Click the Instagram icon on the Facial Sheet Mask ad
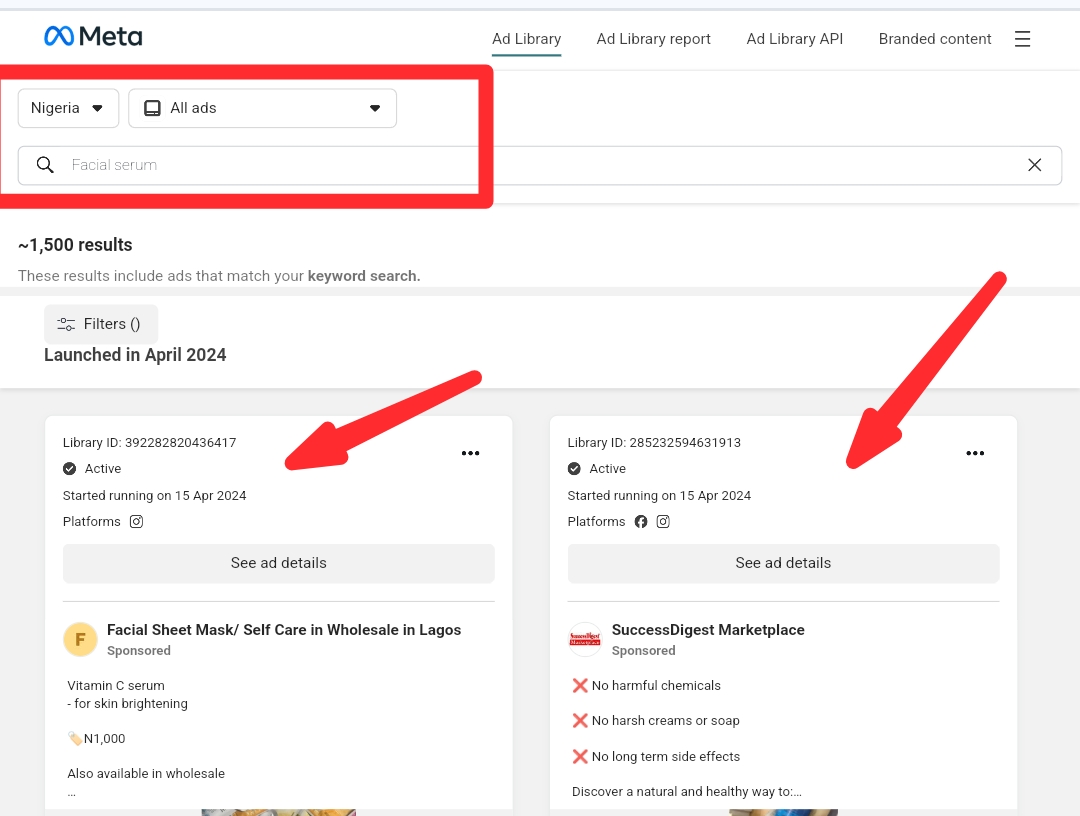 pos(136,521)
